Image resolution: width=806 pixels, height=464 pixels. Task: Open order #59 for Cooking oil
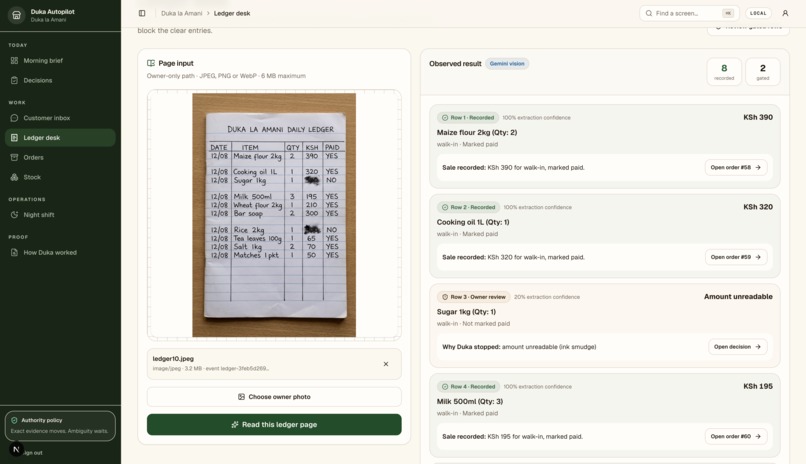coord(736,257)
